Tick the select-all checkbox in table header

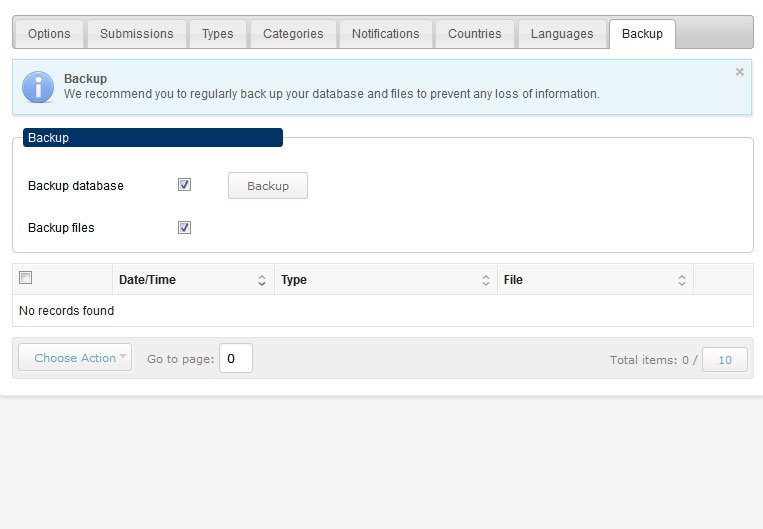point(25,277)
